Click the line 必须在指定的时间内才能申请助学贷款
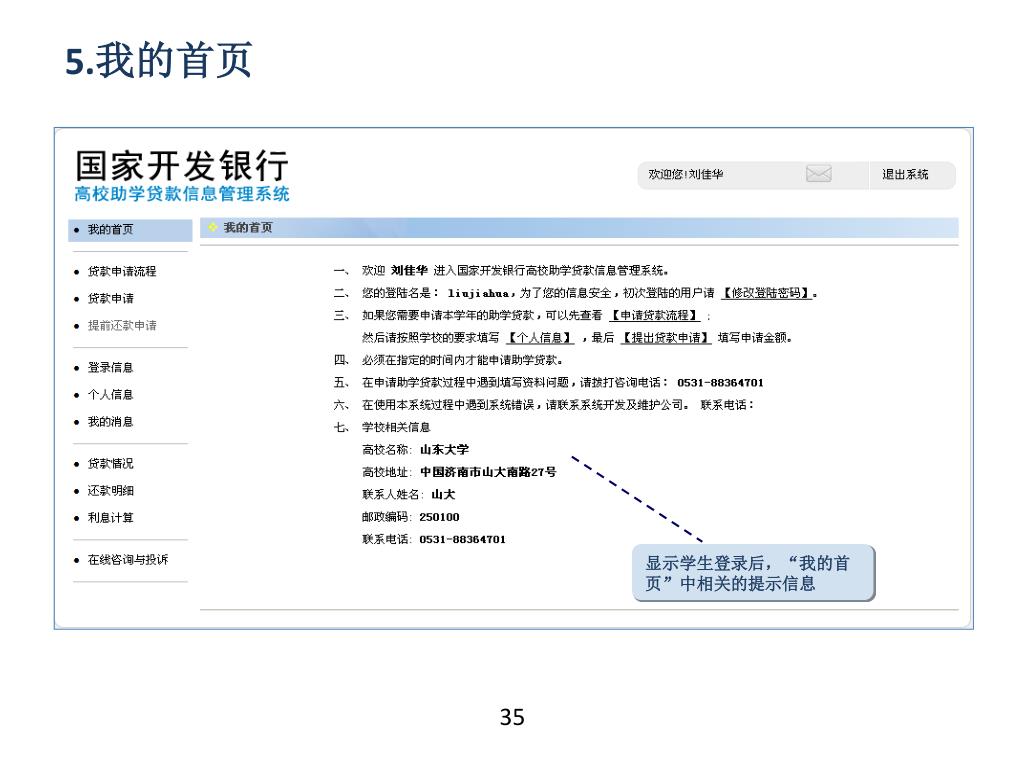The image size is (1024, 768). pyautogui.click(x=462, y=360)
